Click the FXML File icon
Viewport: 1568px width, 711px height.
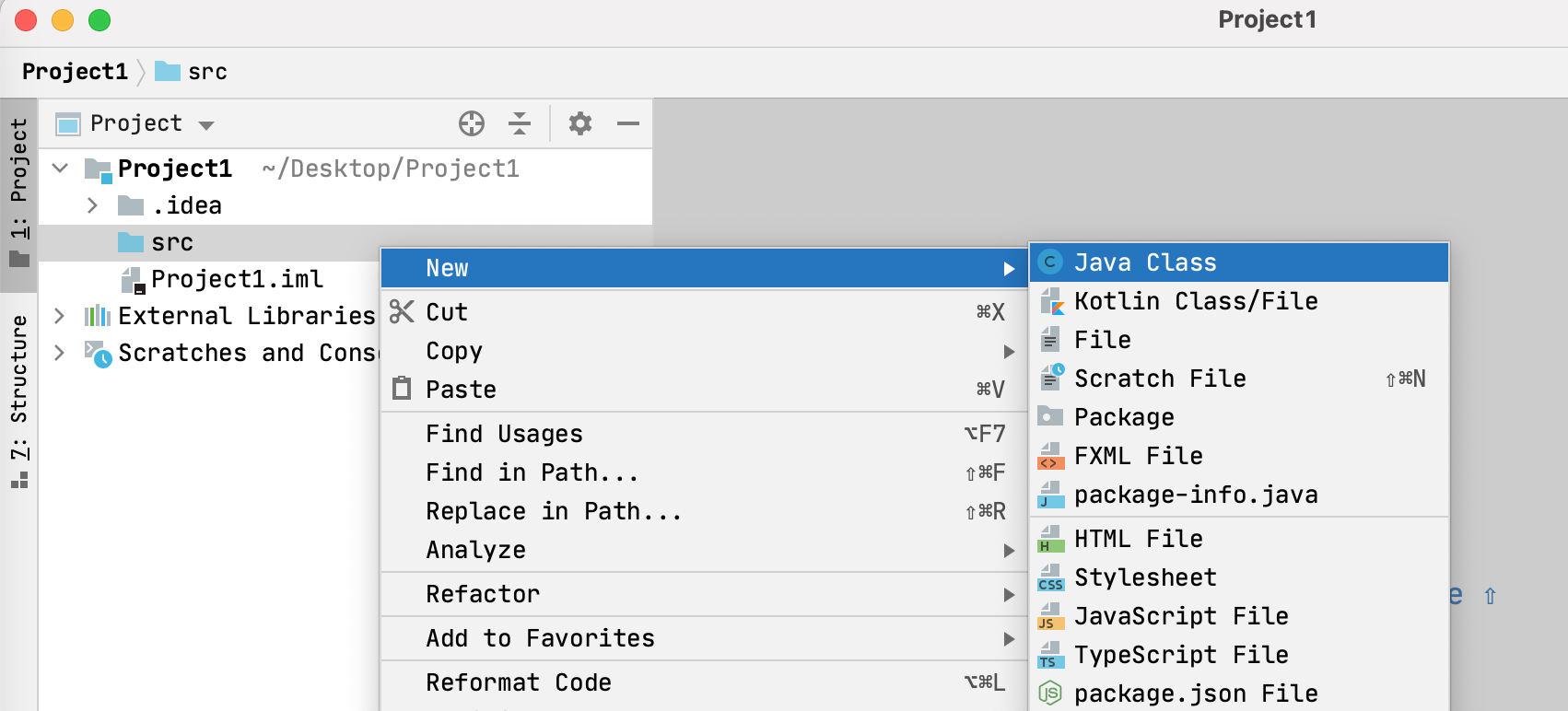1051,456
